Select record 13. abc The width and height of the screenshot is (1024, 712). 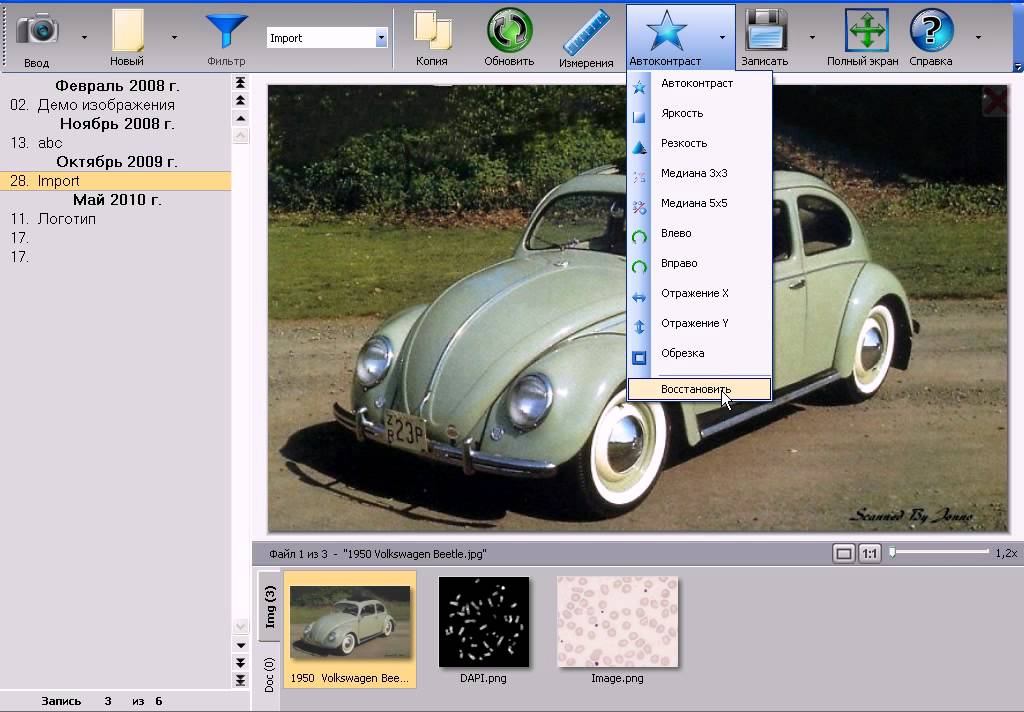(116, 143)
